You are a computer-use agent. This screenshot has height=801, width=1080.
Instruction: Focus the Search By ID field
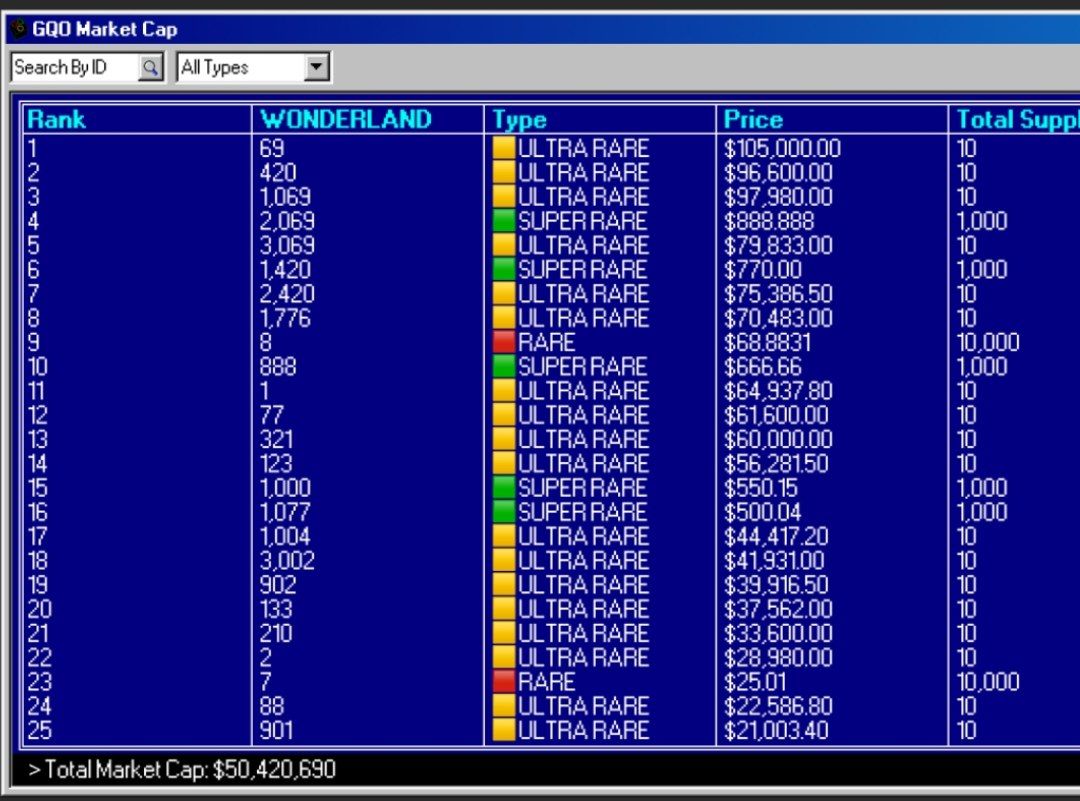coord(75,67)
